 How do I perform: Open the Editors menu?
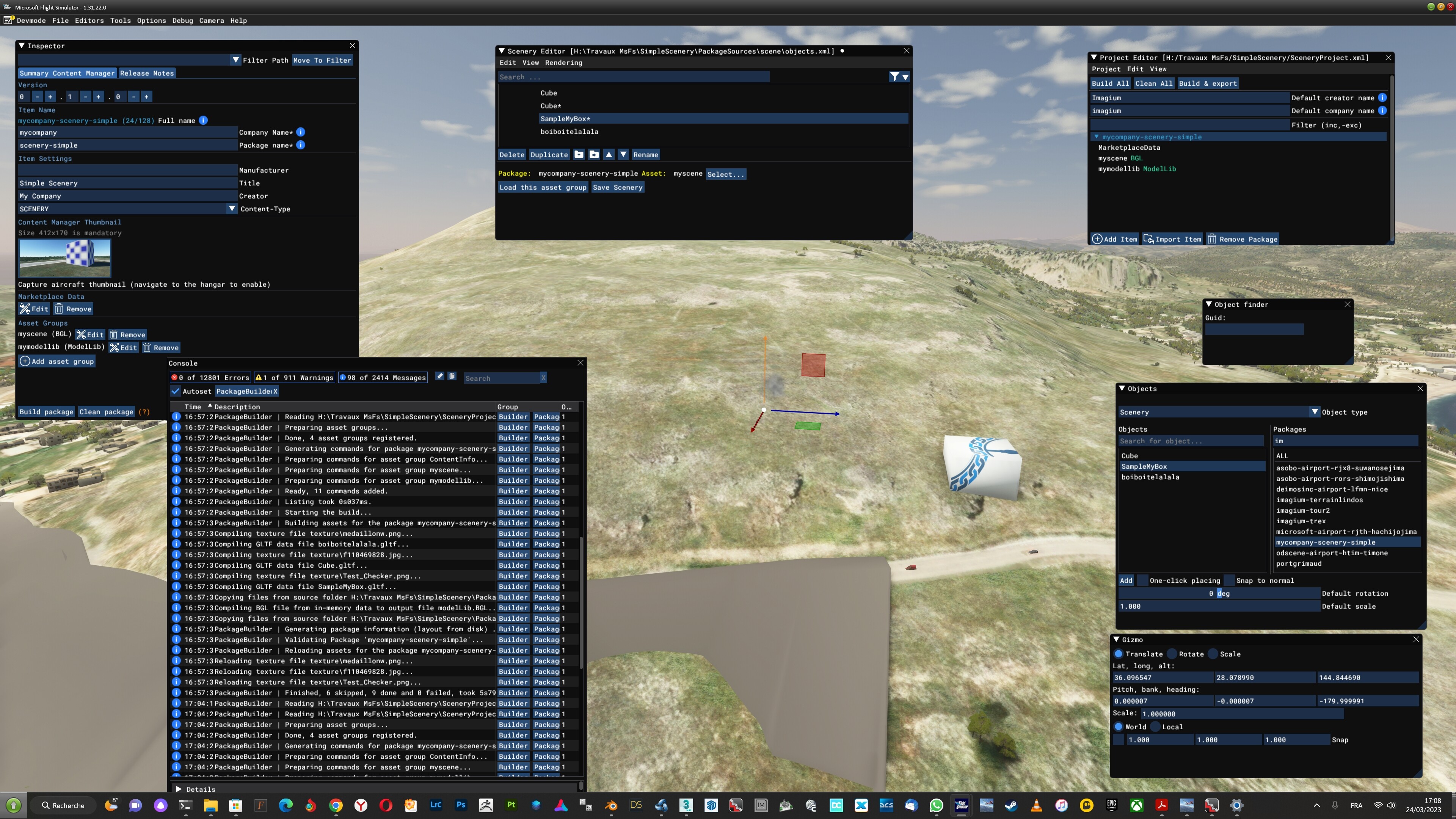pos(89,20)
